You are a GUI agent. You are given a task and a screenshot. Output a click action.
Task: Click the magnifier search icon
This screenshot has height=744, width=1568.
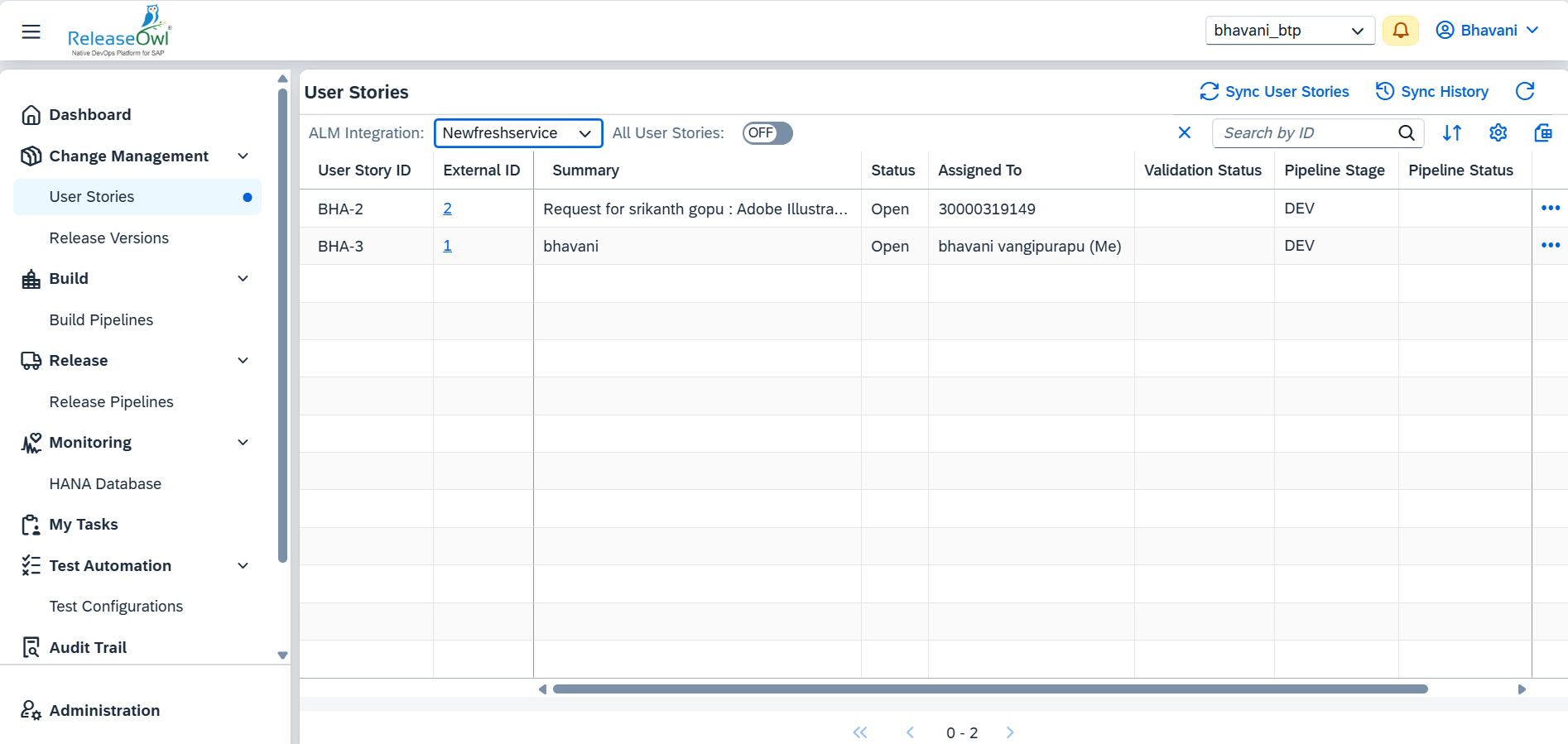1406,132
